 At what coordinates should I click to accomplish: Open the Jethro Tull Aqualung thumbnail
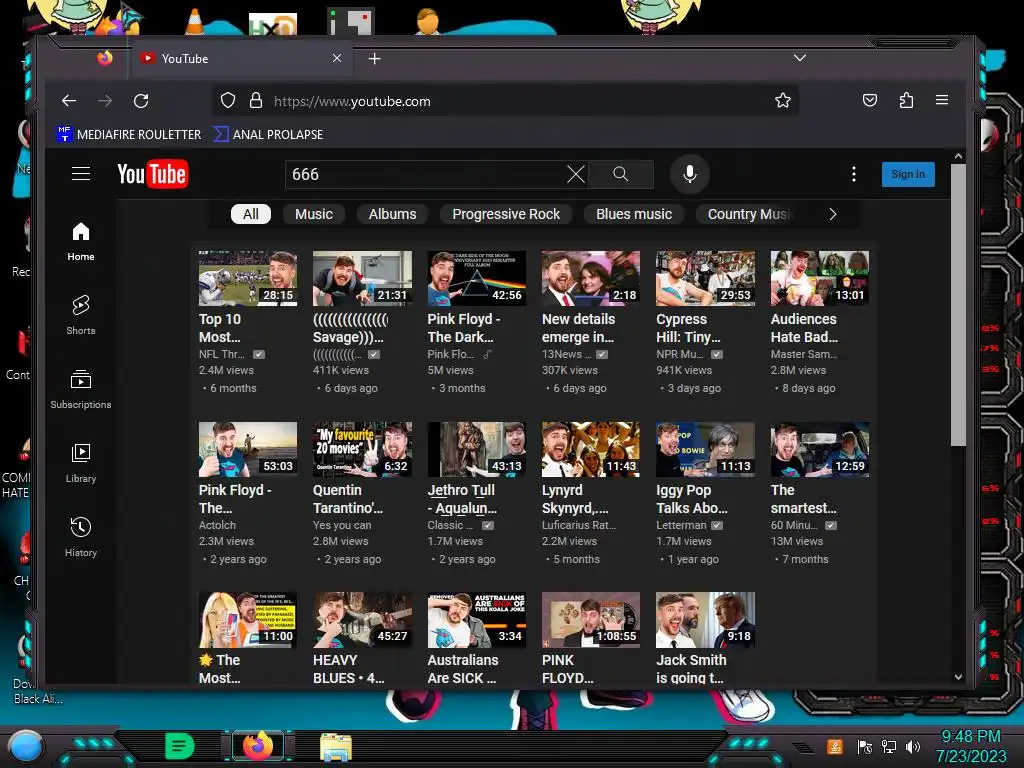click(x=477, y=449)
